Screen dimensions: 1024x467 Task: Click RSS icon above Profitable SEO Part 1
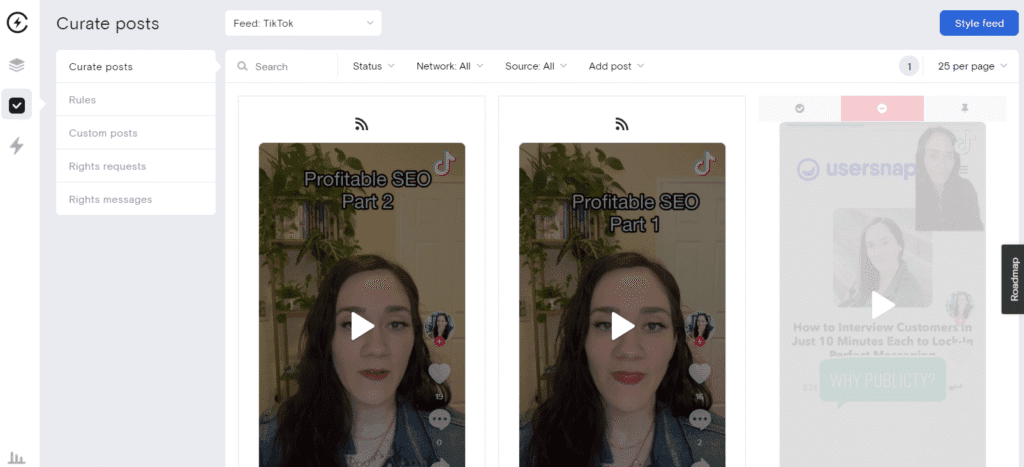622,124
